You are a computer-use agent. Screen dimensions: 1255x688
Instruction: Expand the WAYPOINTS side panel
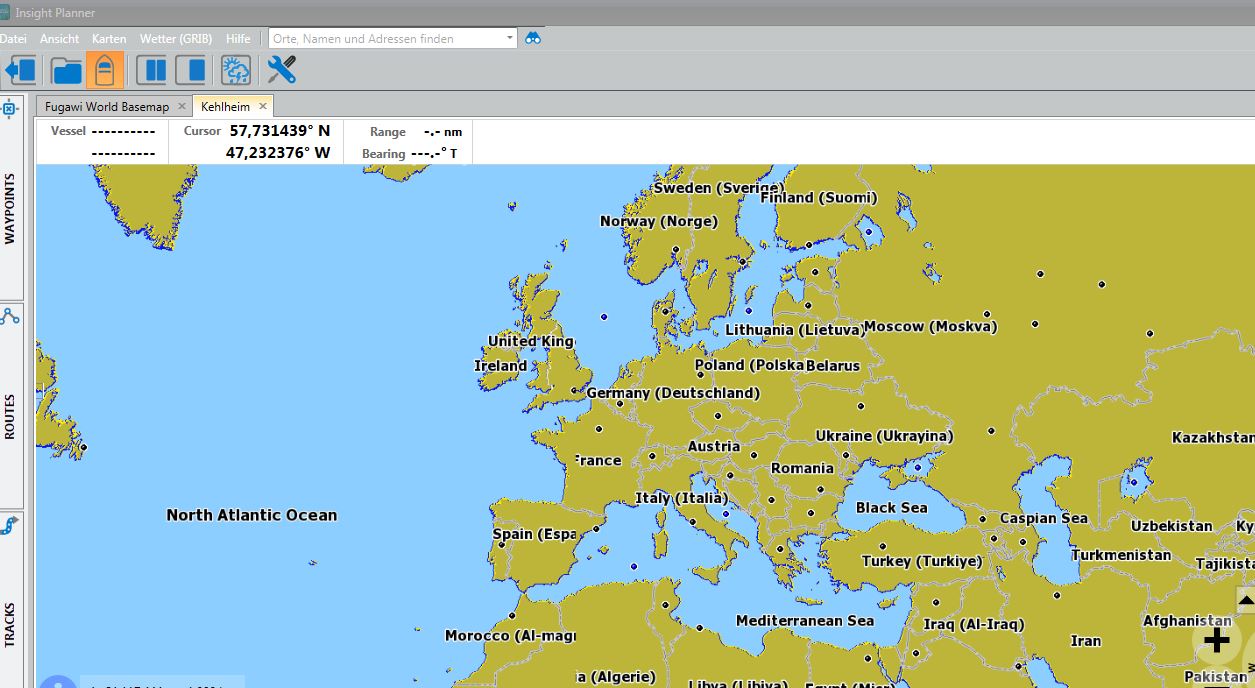tap(10, 208)
